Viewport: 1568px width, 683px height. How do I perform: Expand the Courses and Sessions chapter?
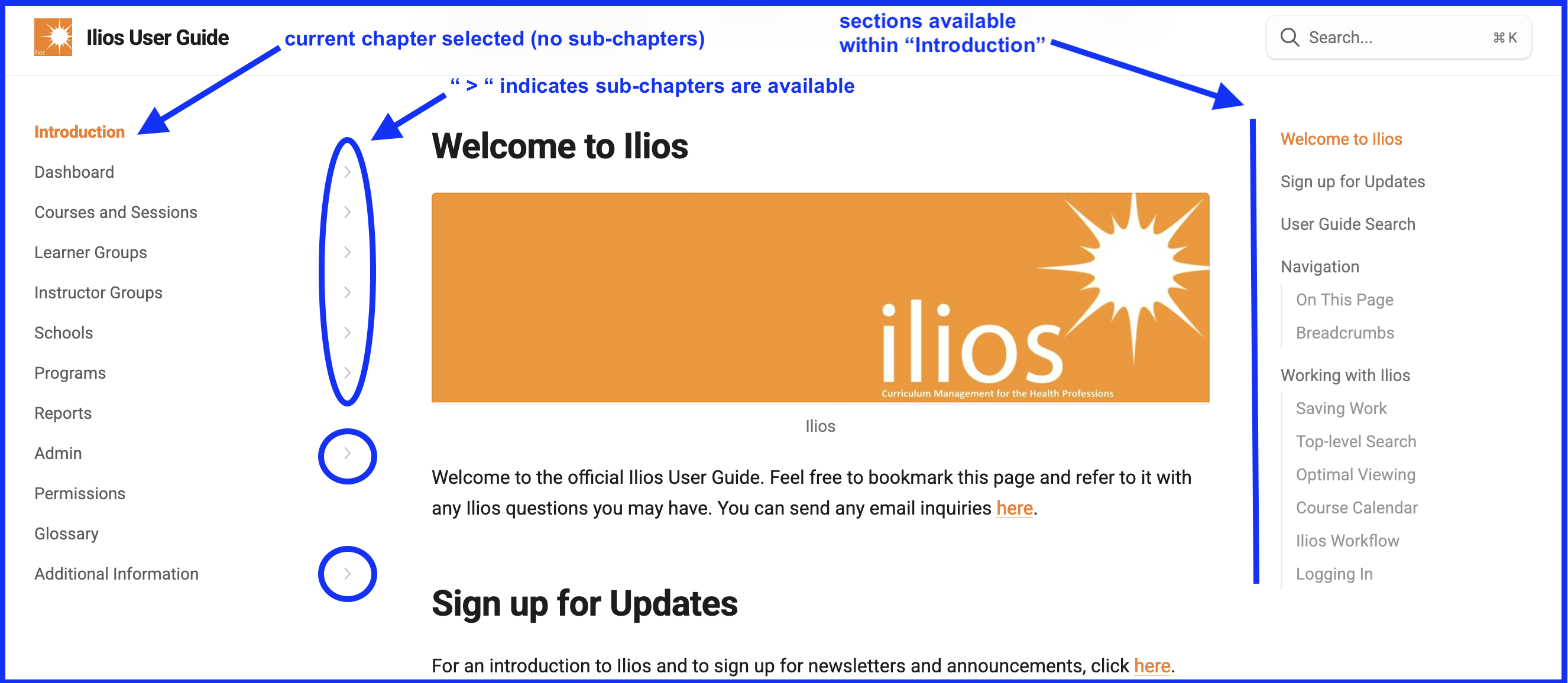pos(346,211)
